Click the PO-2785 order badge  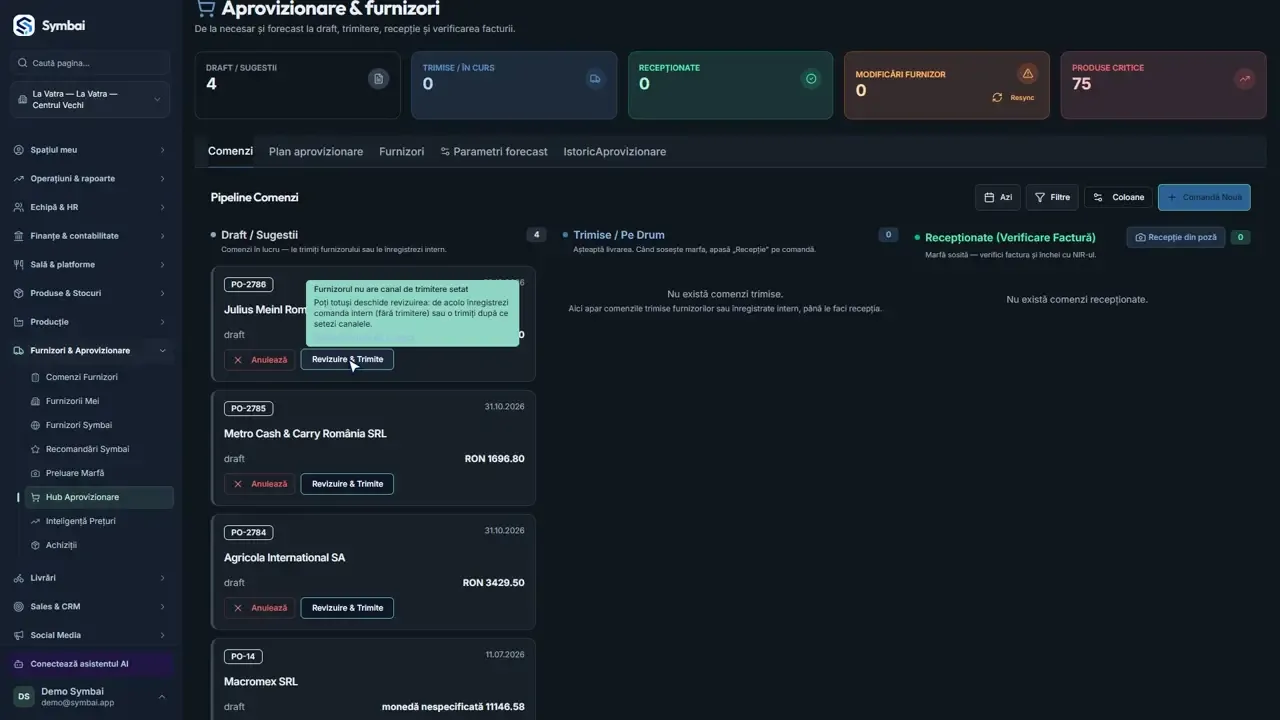[x=248, y=408]
